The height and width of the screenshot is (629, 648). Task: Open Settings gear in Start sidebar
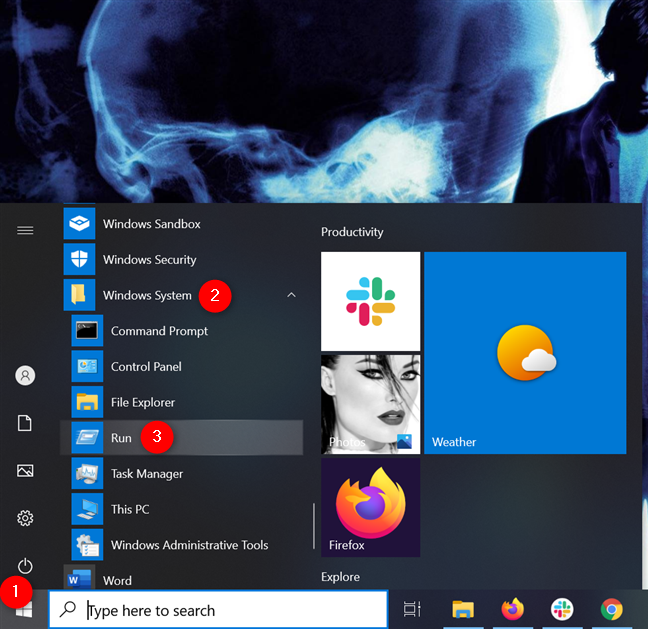[x=25, y=518]
